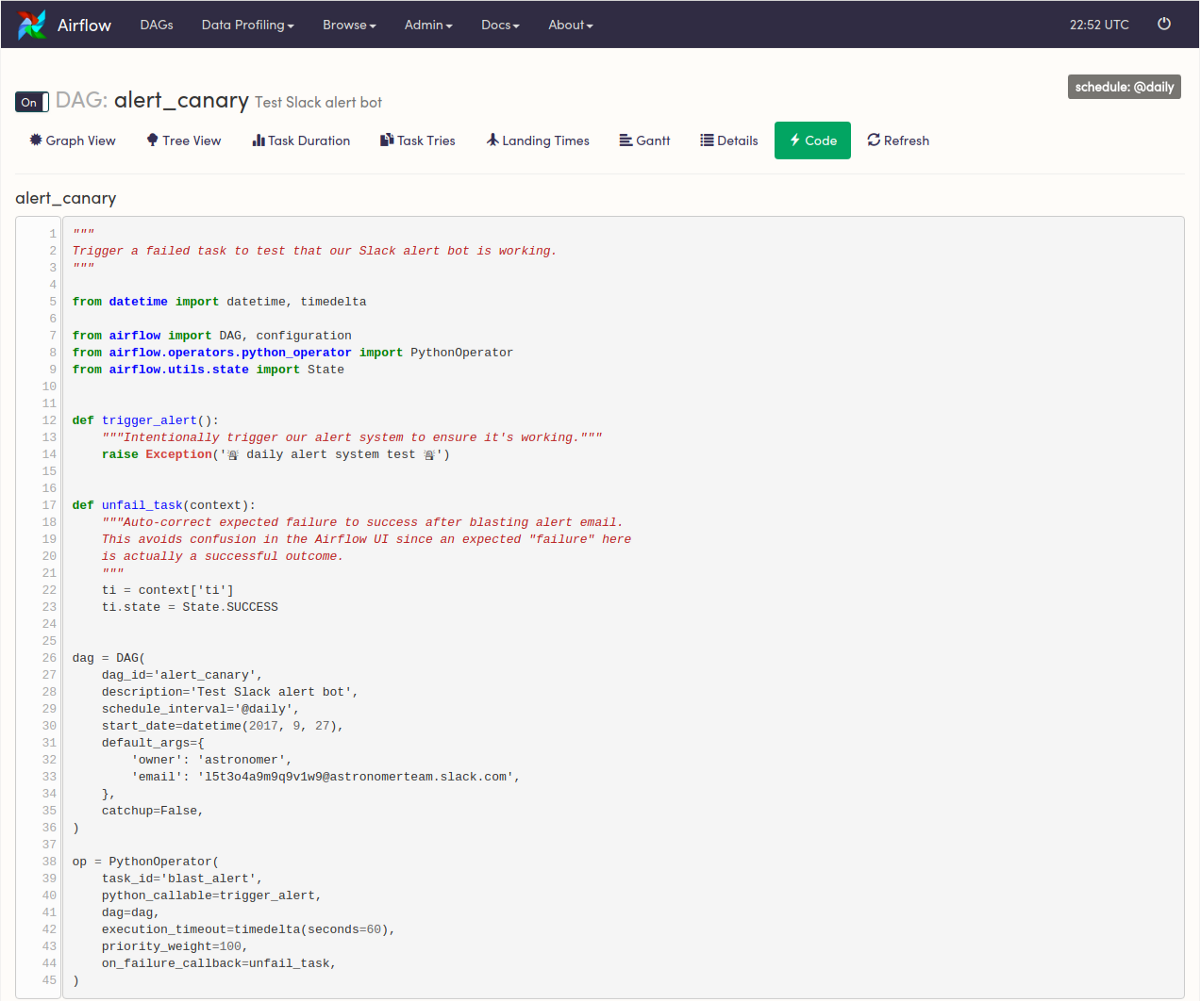Viewport: 1200px width, 1001px height.
Task: Click the Code lightning bolt icon
Action: 795,140
